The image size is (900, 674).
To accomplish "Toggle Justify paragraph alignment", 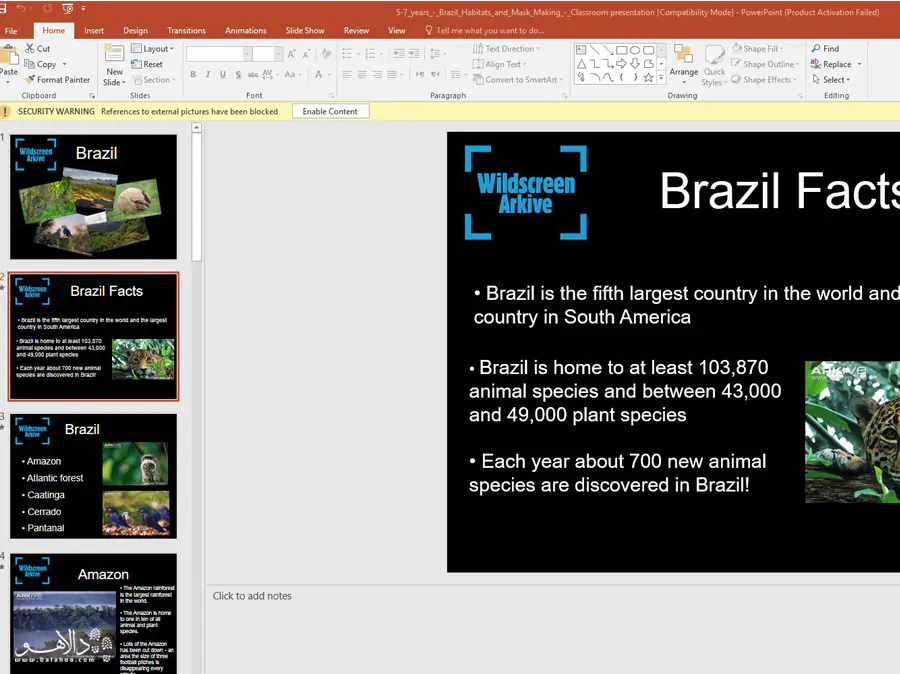I will 391,74.
